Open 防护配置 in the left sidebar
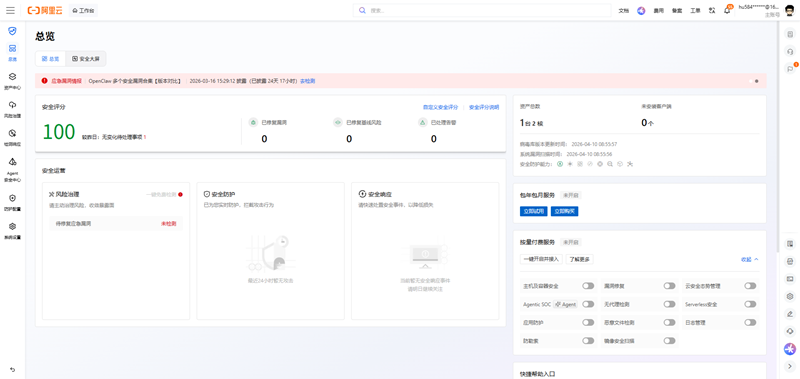 [x=12, y=202]
